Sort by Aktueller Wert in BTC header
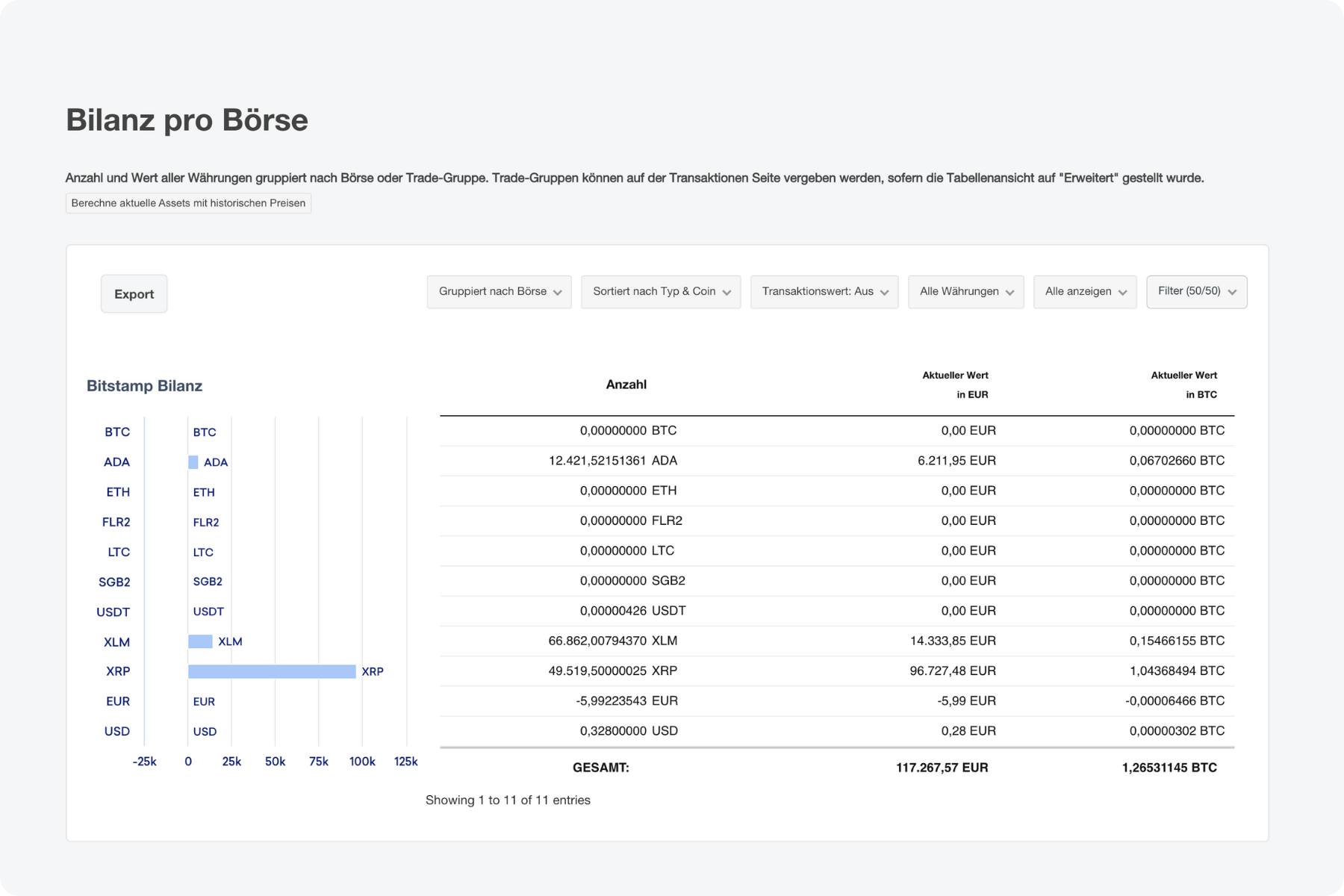The width and height of the screenshot is (1344, 896). (x=1183, y=385)
